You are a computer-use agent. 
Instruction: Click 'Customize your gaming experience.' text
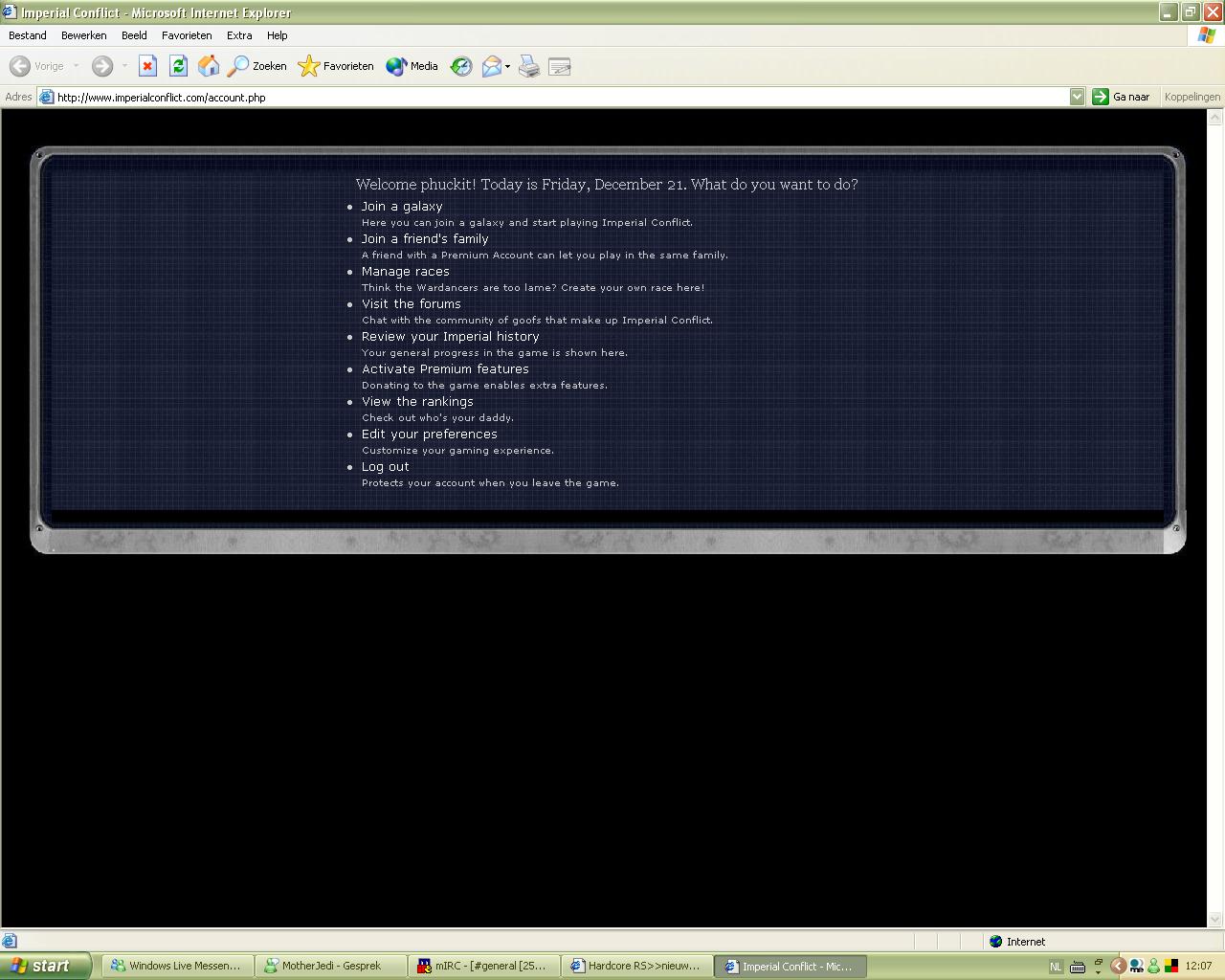[457, 451]
